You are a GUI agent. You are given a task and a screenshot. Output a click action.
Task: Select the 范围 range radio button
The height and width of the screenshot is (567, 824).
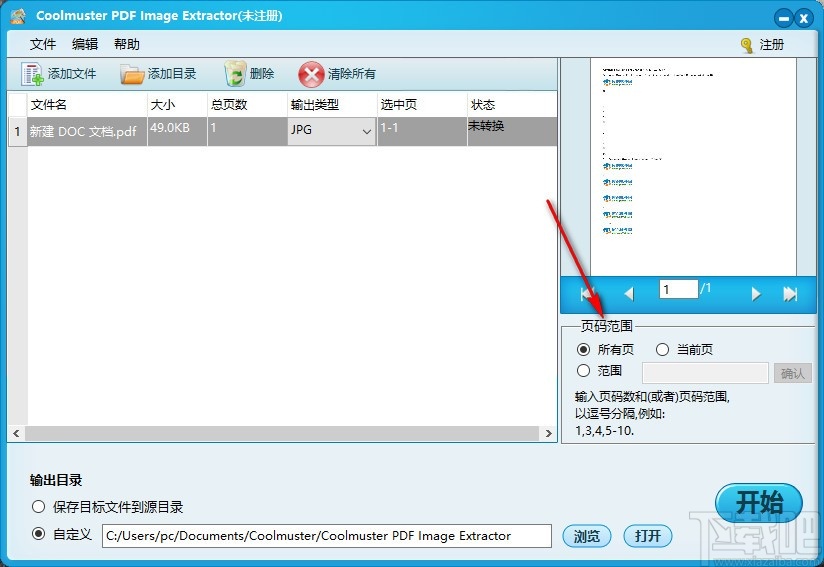[x=583, y=370]
